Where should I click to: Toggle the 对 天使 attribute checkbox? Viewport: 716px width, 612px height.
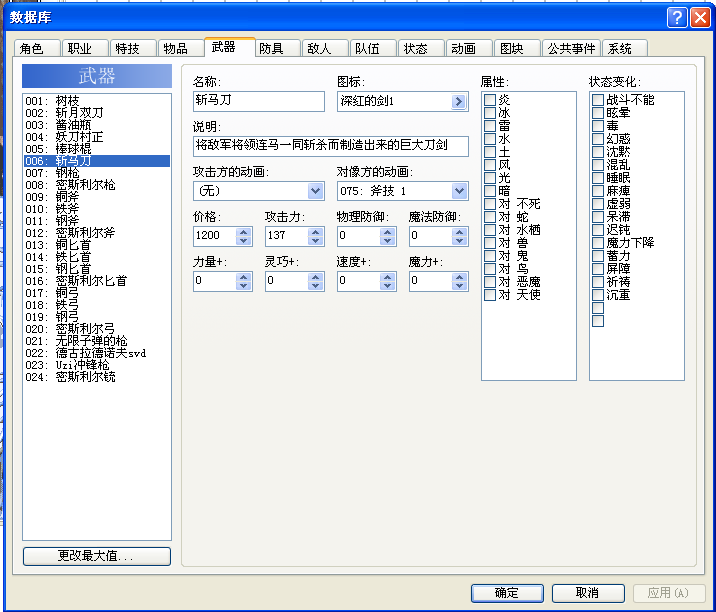pos(490,295)
